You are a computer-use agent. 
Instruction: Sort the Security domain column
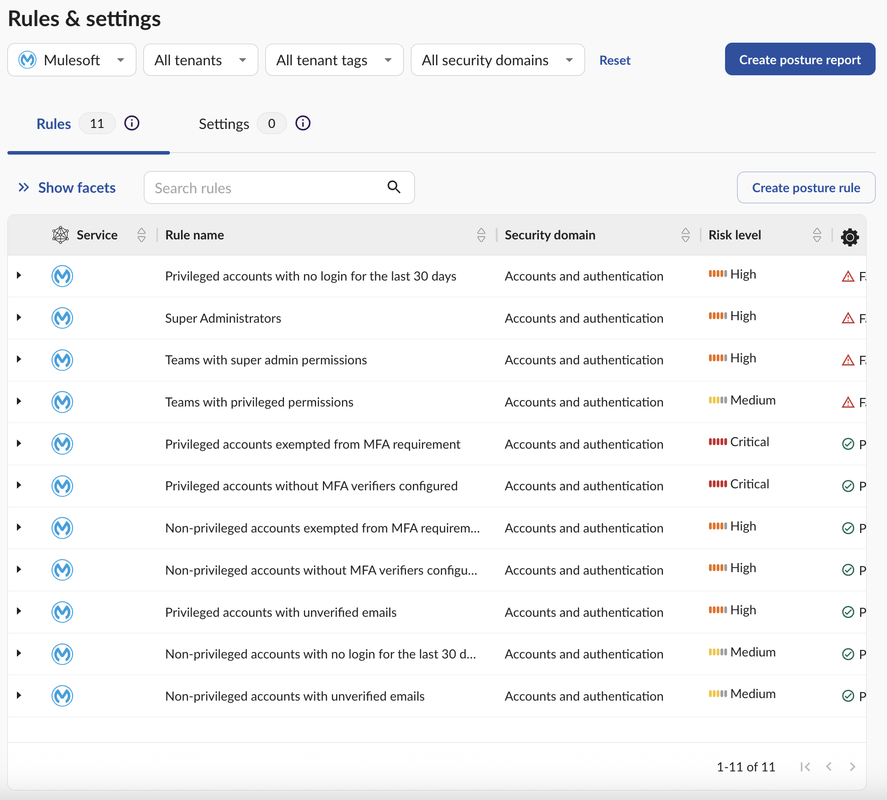pos(685,235)
